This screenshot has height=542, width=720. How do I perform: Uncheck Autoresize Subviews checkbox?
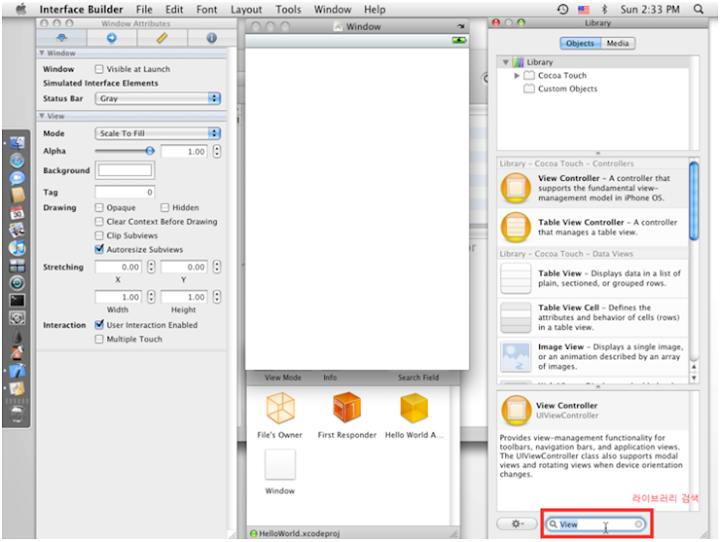coord(99,249)
